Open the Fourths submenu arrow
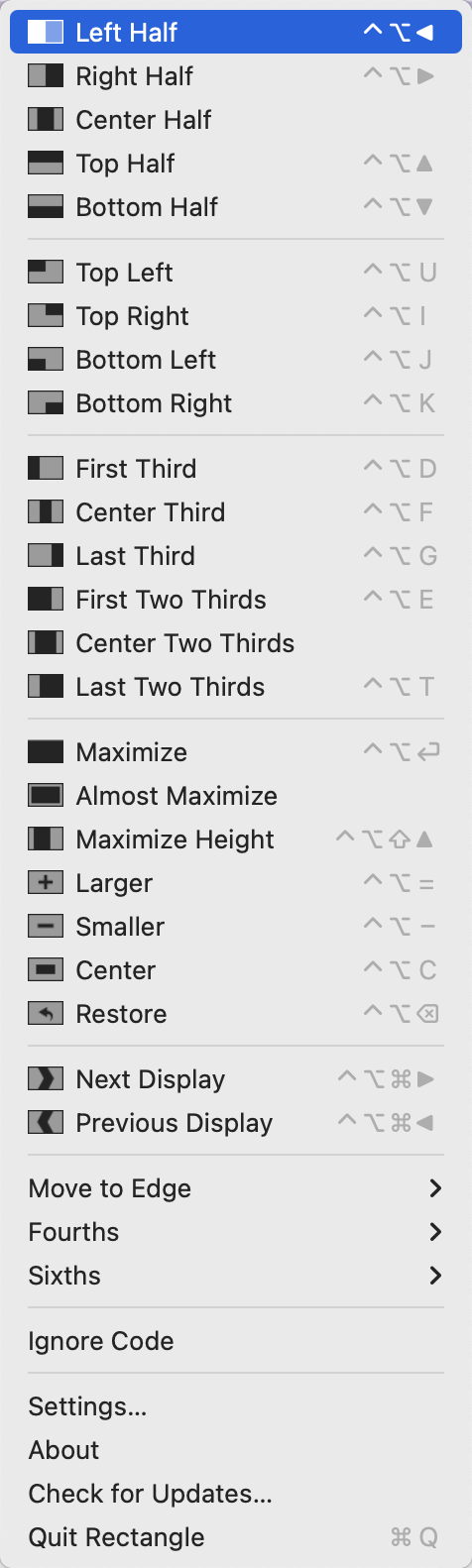This screenshot has height=1568, width=472. coord(435,1232)
